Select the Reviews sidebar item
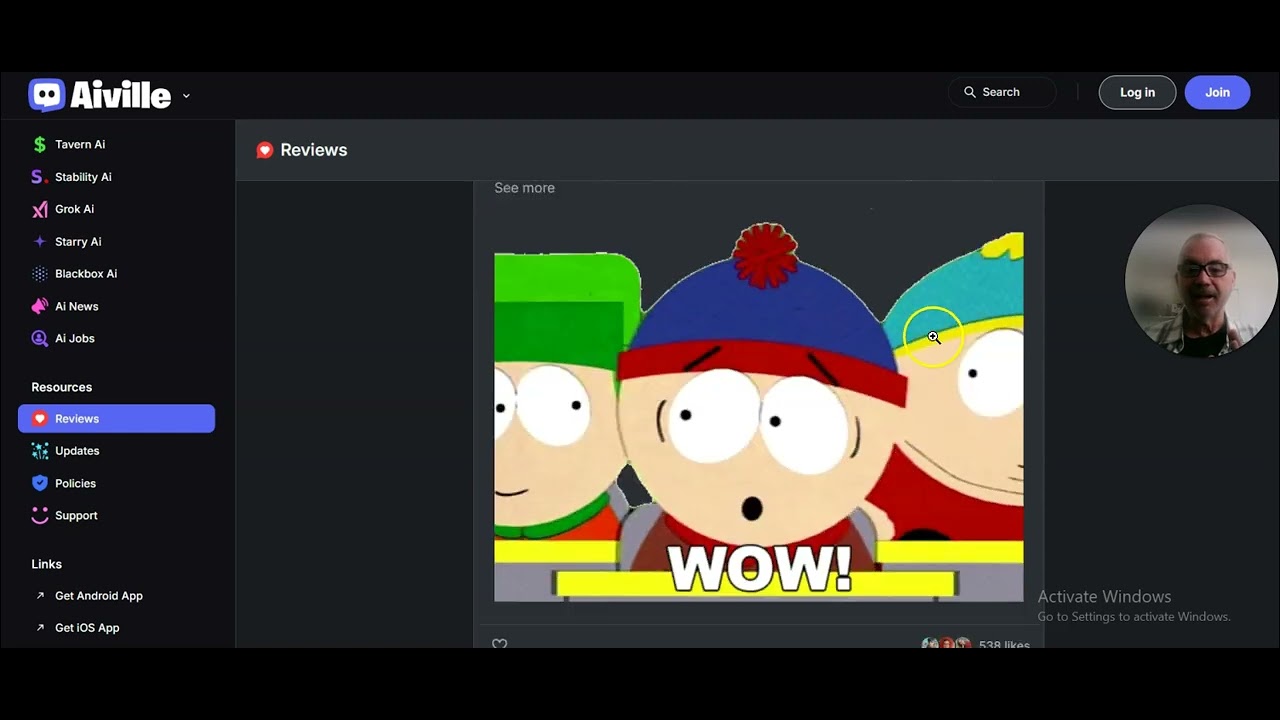This screenshot has width=1280, height=720. pos(116,419)
